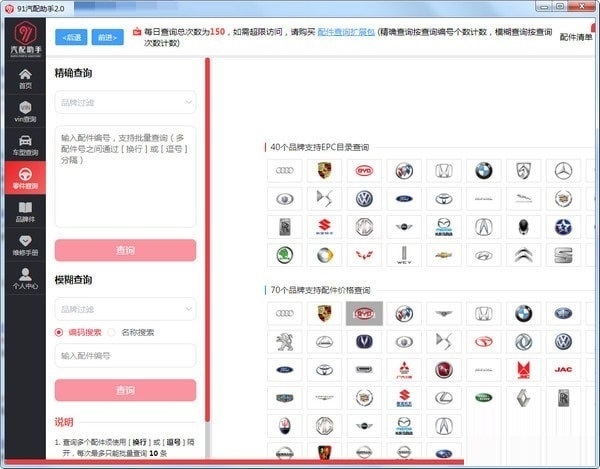The width and height of the screenshot is (600, 469).
Task: Choose the Bentley wings logo
Action: tap(444, 313)
